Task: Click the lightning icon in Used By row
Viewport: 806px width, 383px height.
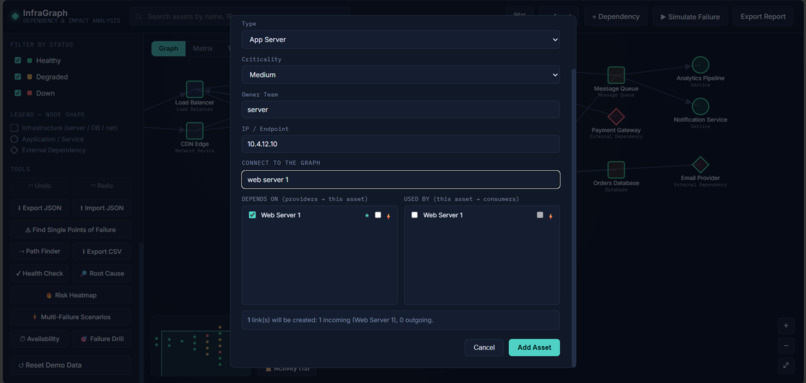Action: click(551, 216)
